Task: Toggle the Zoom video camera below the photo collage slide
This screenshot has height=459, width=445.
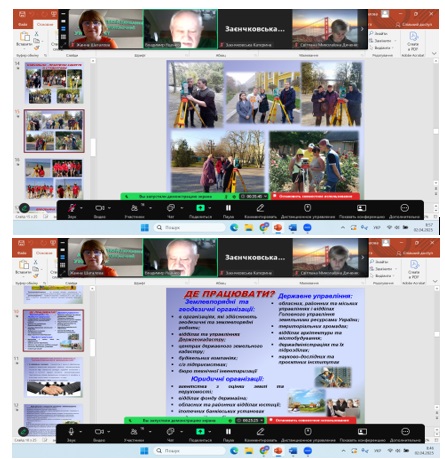Action: pyautogui.click(x=100, y=208)
